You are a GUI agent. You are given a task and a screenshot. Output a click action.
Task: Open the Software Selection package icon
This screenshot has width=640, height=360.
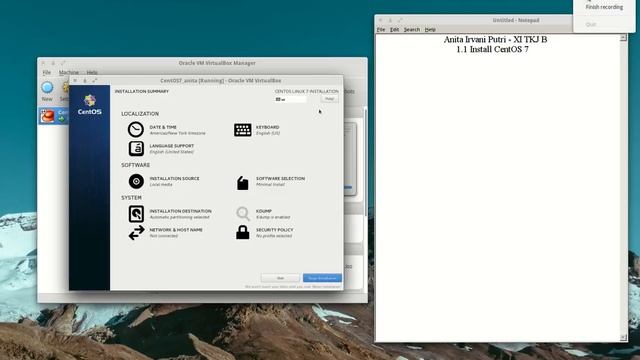(x=242, y=182)
